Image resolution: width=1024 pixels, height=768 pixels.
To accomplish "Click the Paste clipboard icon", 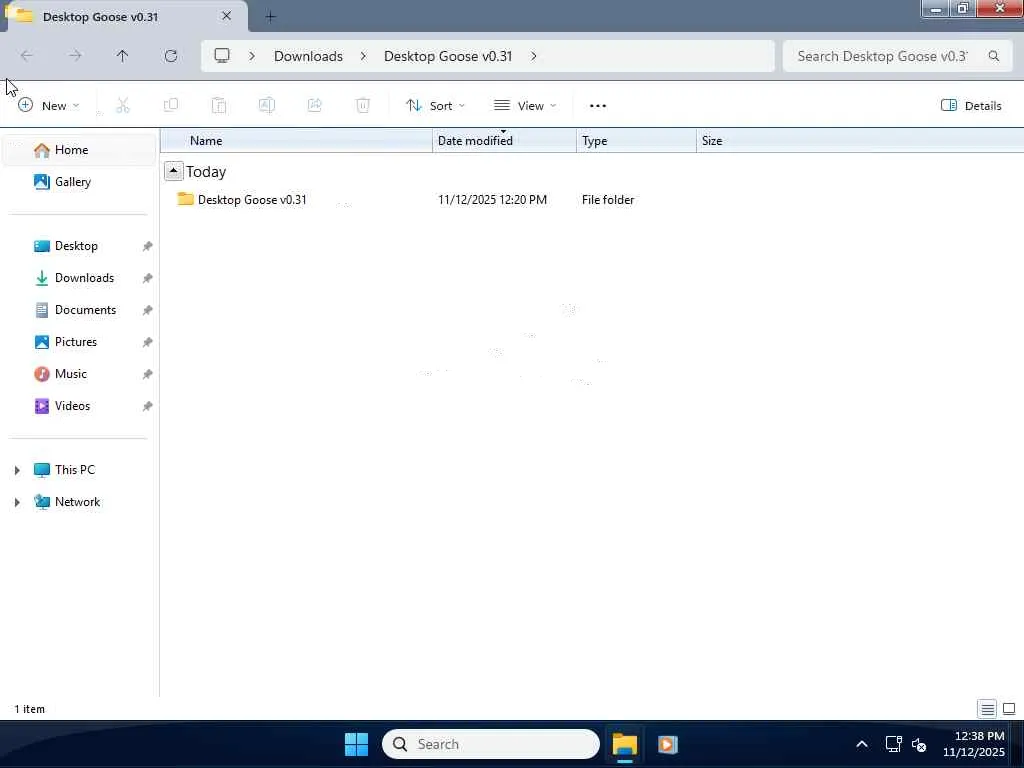I will tap(219, 105).
